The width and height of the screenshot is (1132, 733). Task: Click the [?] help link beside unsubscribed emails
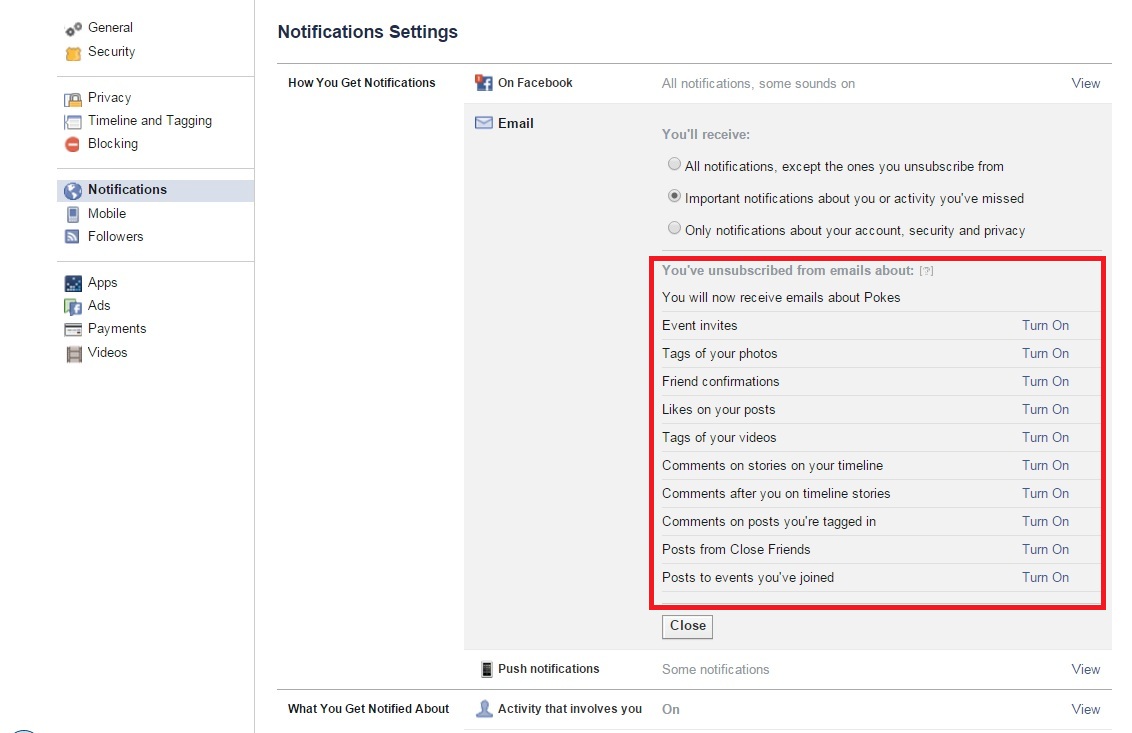click(x=926, y=271)
